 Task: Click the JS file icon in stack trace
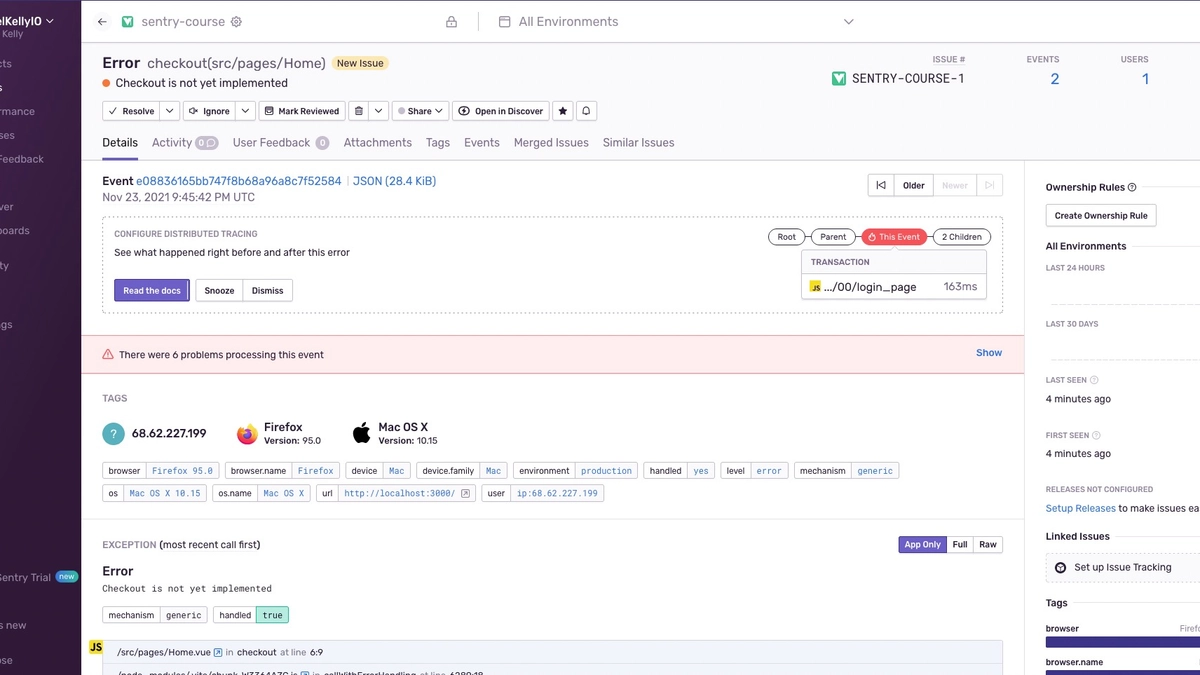[x=96, y=647]
